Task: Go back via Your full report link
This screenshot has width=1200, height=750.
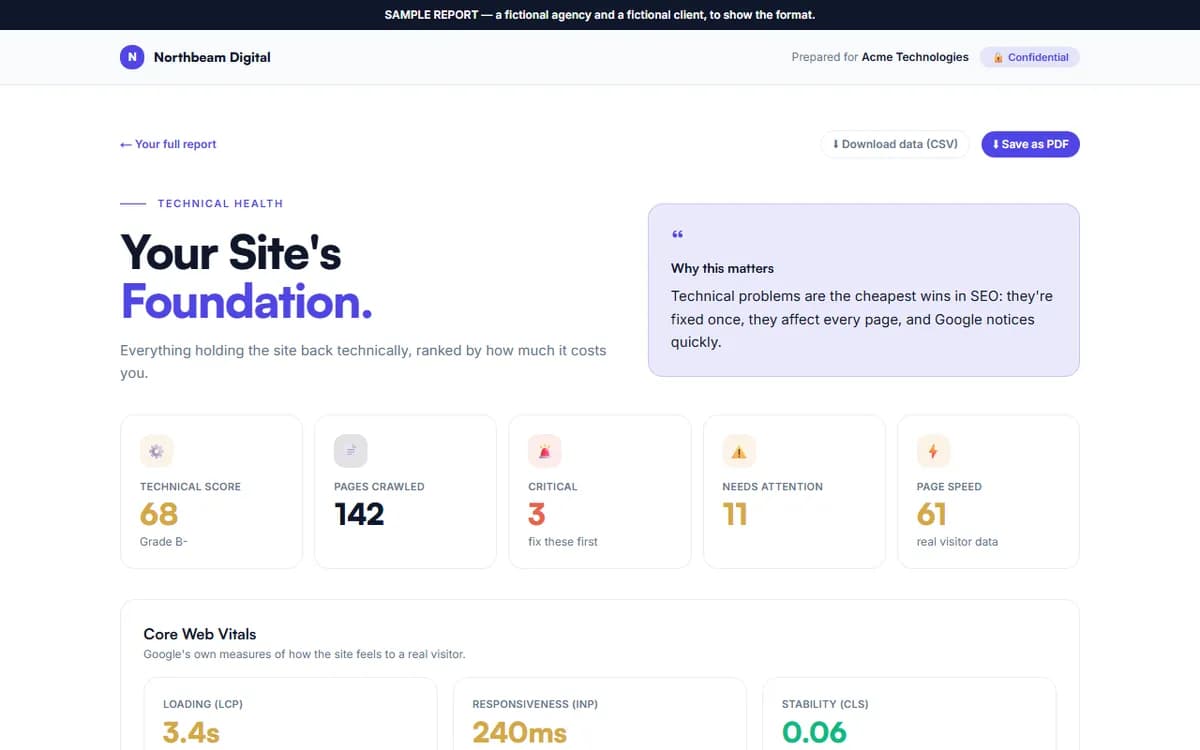Action: pos(168,144)
